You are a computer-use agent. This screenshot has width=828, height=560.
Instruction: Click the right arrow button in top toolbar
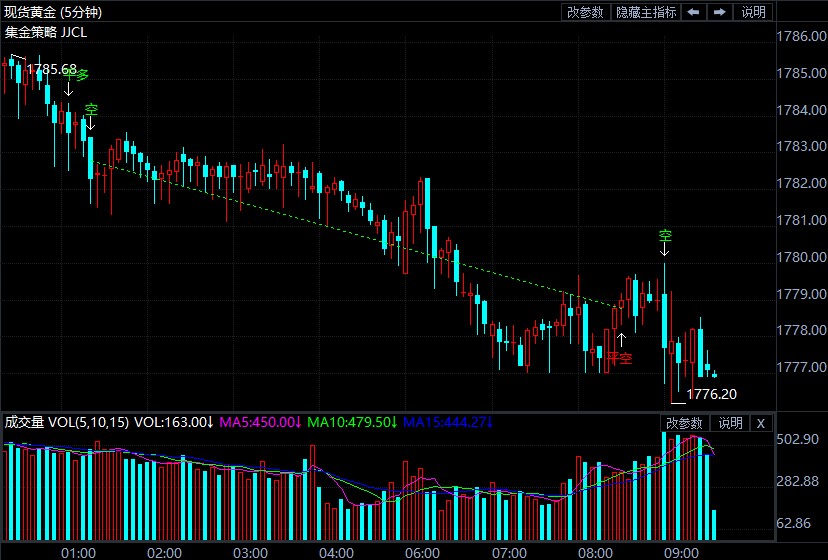tap(719, 12)
